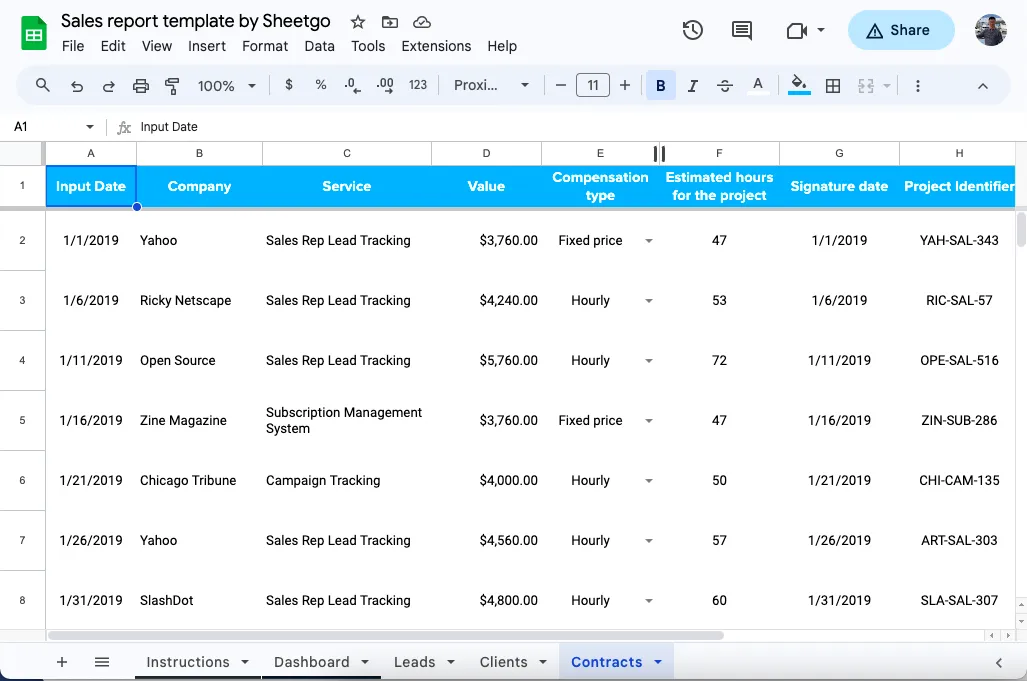Click the Share button
Viewport: 1027px width, 681px height.
click(901, 30)
